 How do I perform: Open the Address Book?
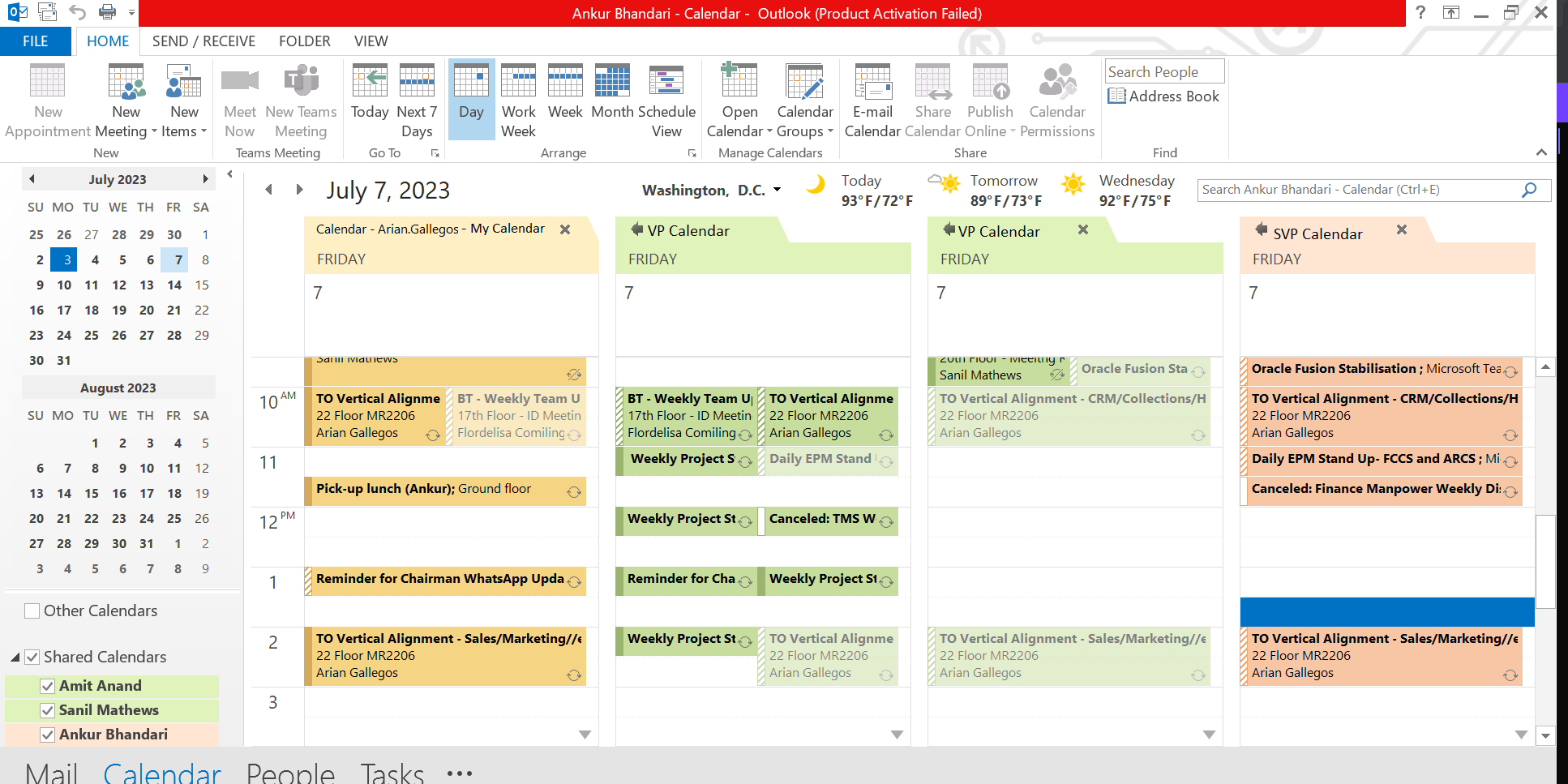[x=1164, y=96]
